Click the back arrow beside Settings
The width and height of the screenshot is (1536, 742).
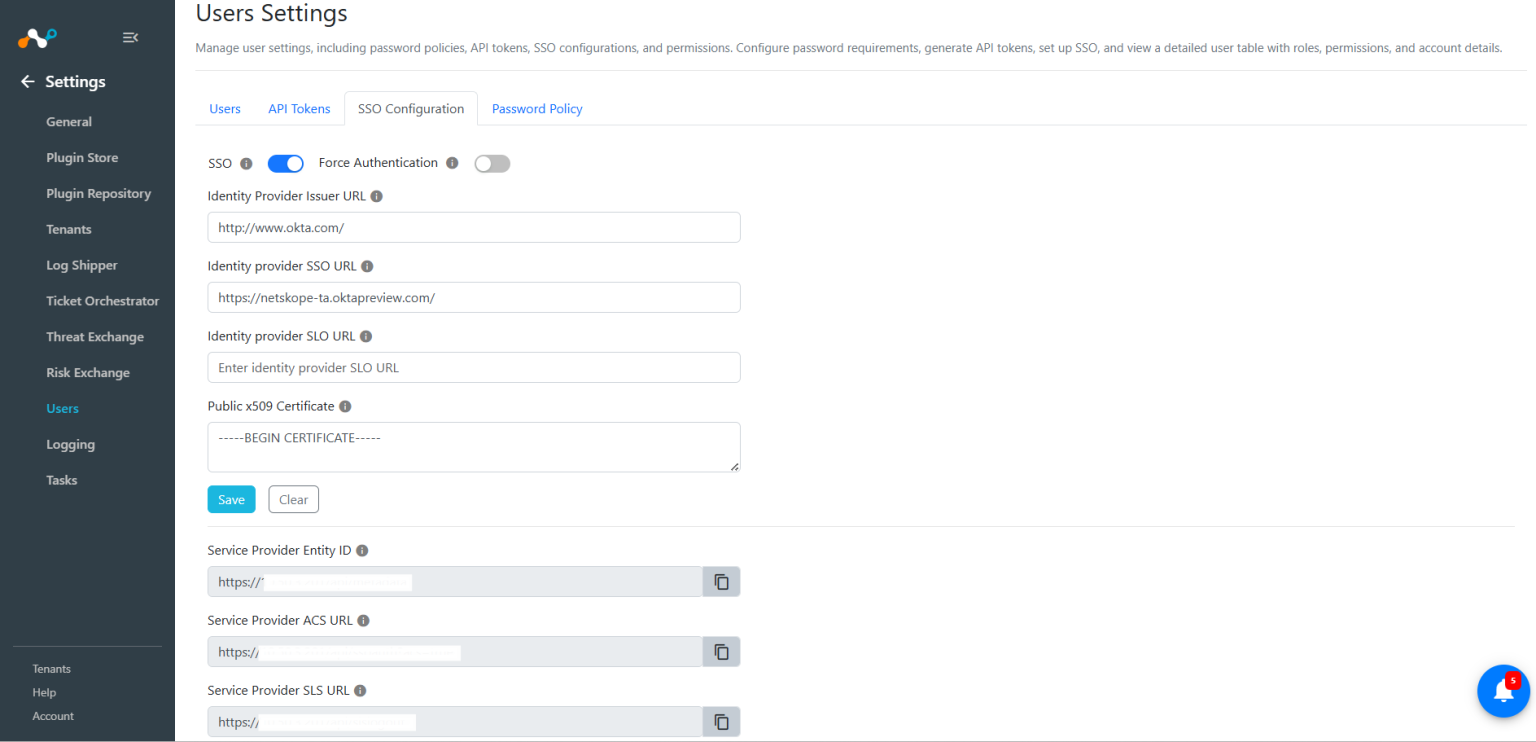[26, 81]
